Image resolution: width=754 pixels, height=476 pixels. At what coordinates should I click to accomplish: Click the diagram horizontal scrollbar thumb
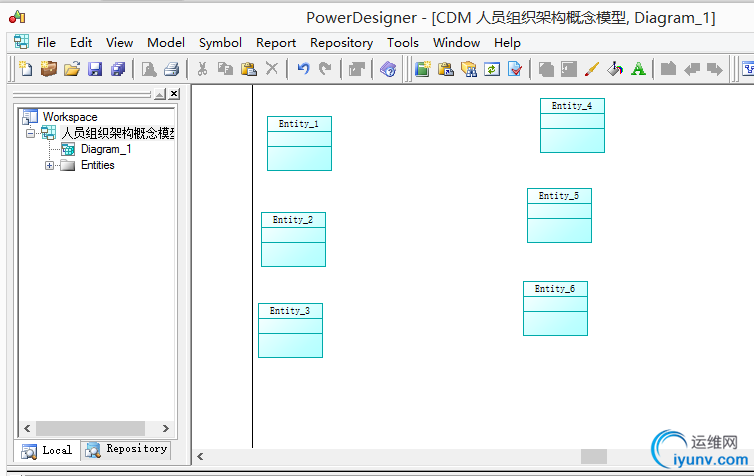[x=593, y=456]
